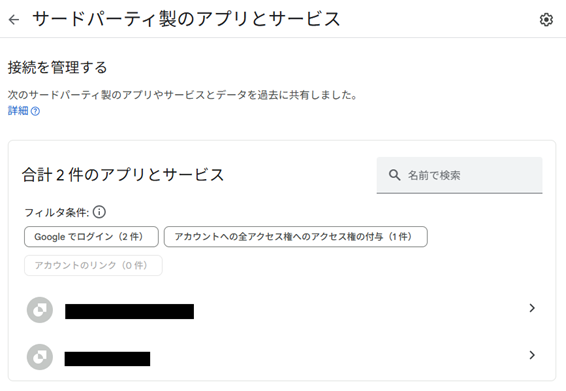Click the 合計 2 件のアプリとサービス heading
566x391 pixels.
pos(123,175)
